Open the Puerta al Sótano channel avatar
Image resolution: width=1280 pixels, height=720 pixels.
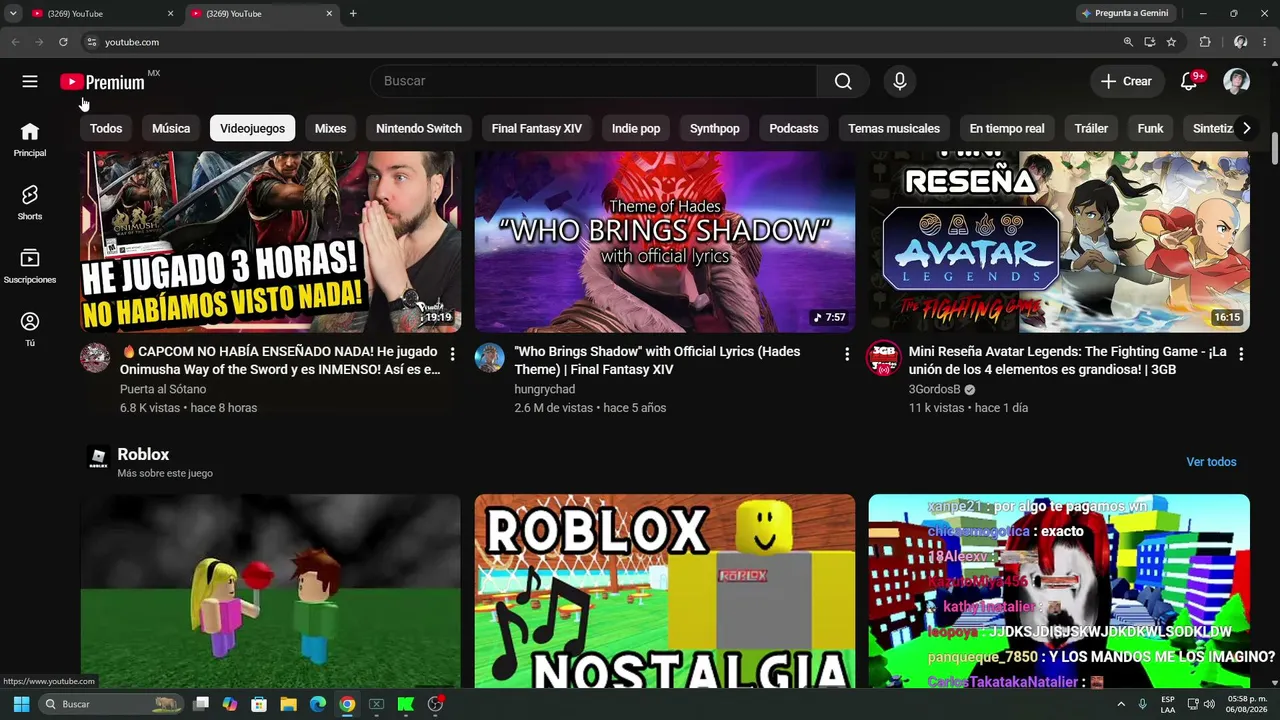coord(95,357)
